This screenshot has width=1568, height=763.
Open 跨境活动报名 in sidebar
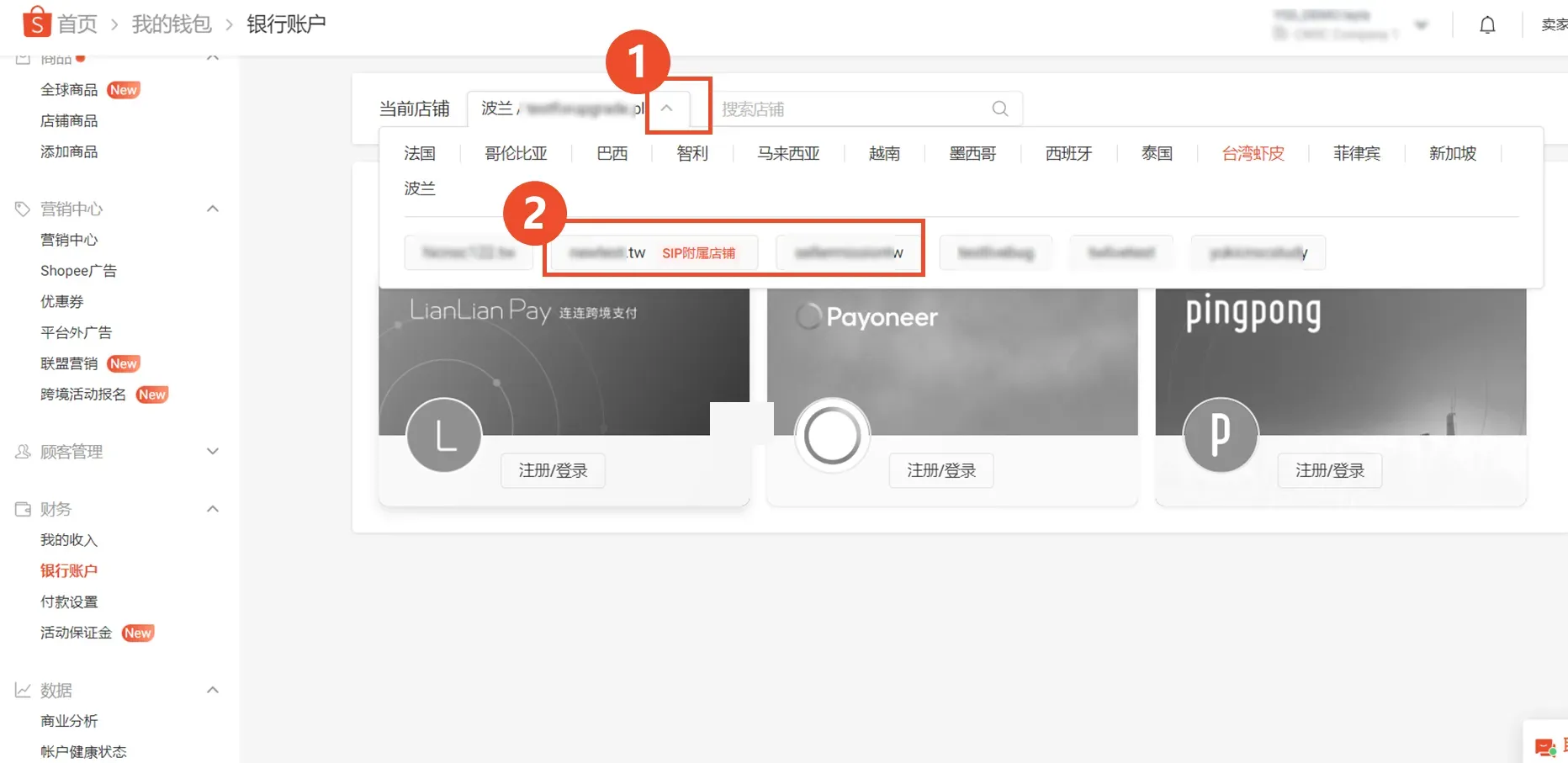click(83, 395)
